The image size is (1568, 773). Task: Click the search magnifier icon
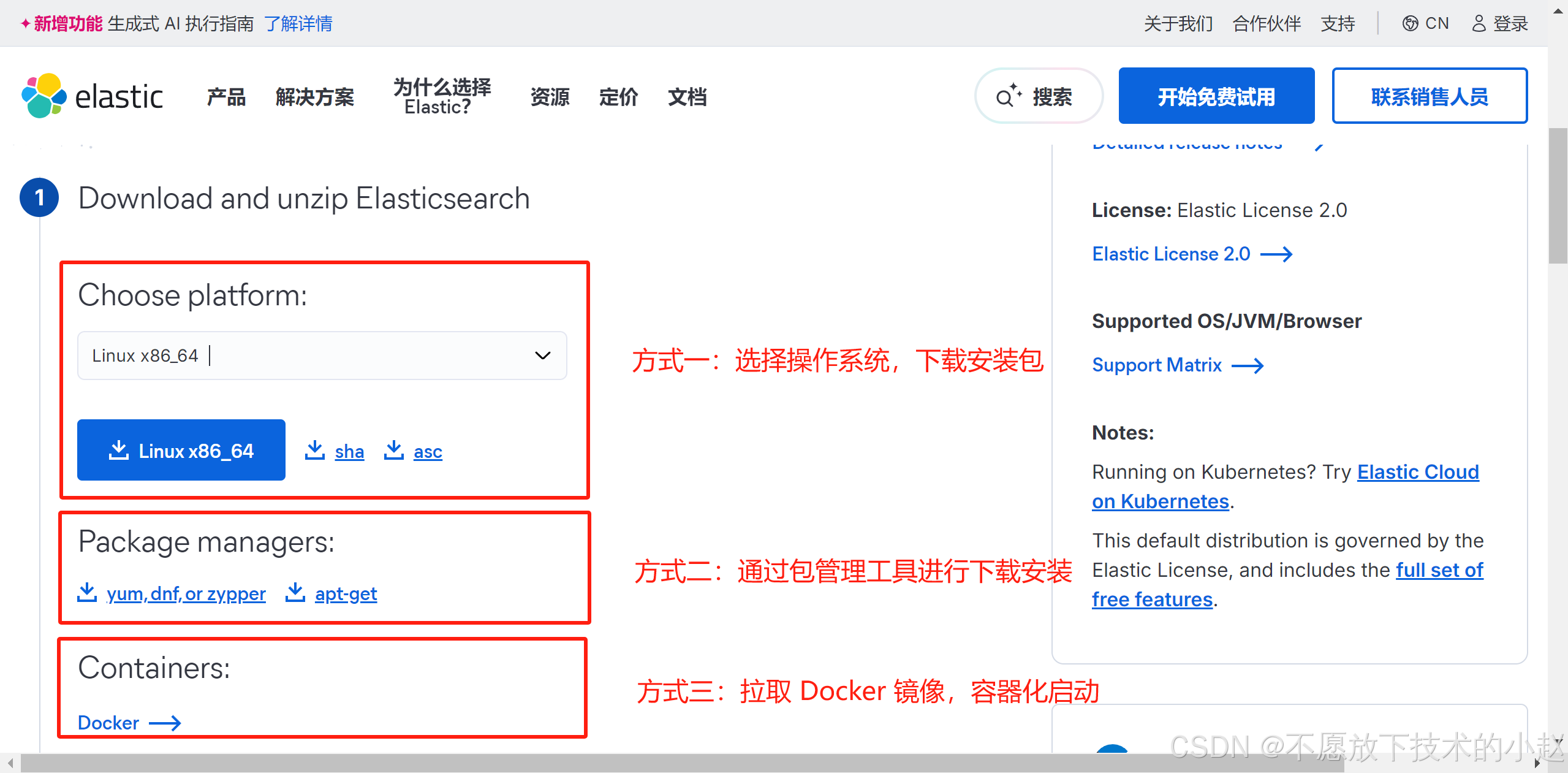click(x=1005, y=97)
